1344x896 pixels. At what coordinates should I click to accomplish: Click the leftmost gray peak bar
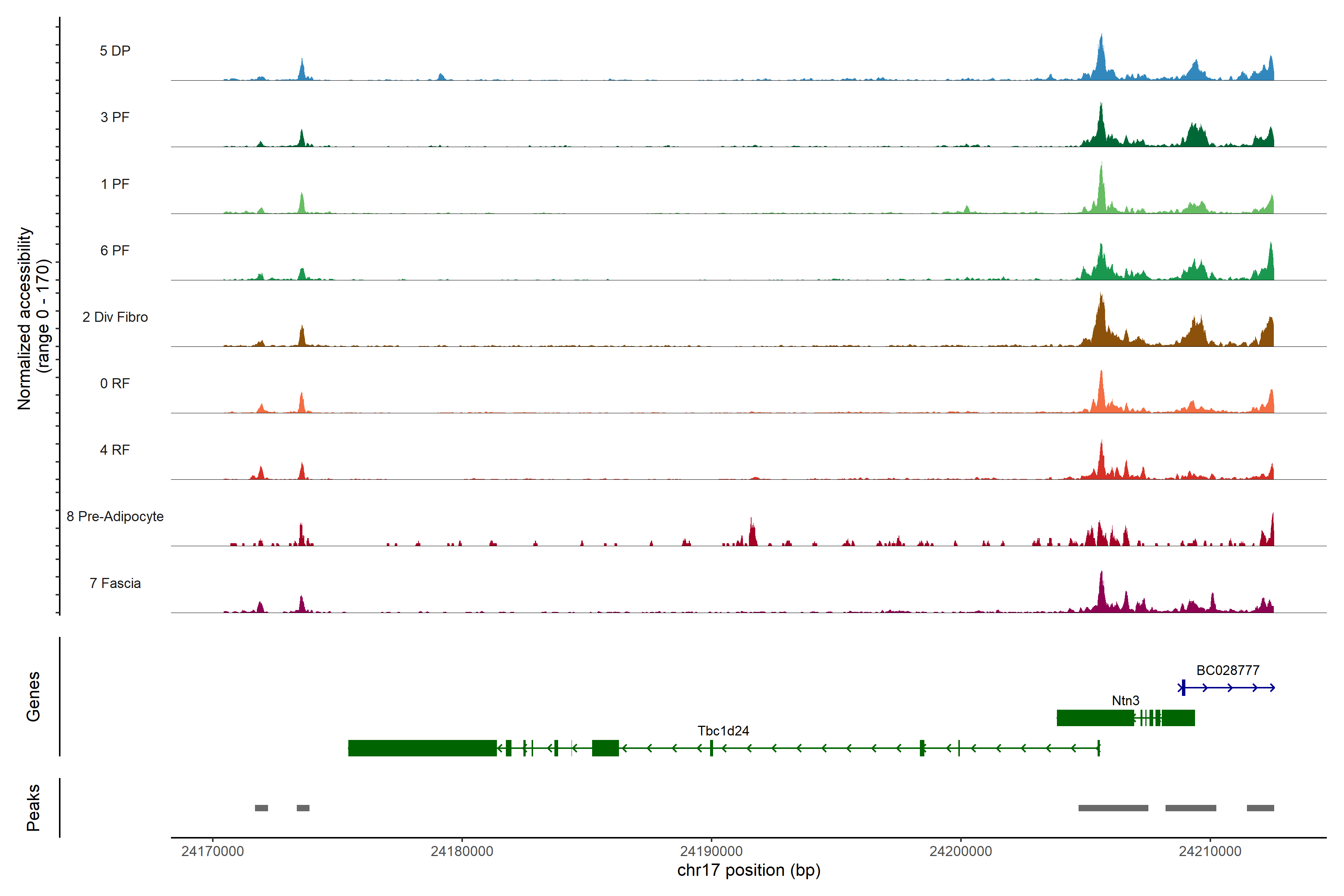261,808
